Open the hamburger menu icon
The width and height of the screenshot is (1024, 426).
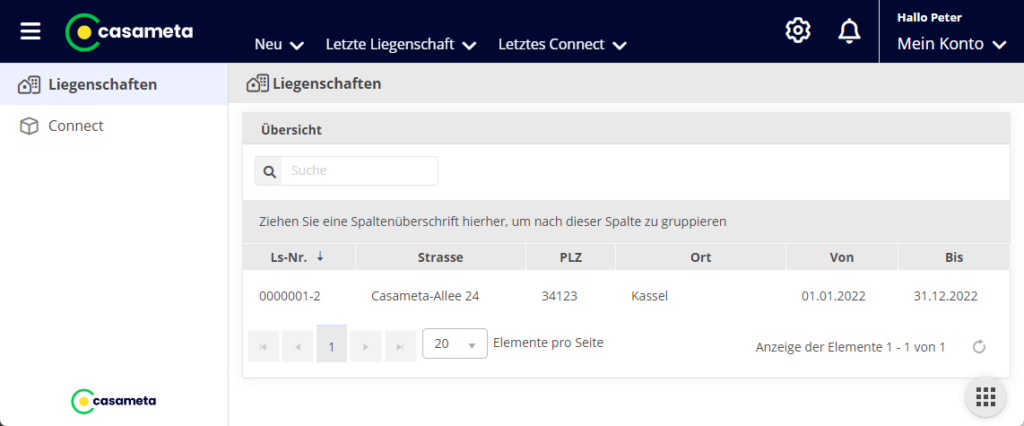point(31,31)
